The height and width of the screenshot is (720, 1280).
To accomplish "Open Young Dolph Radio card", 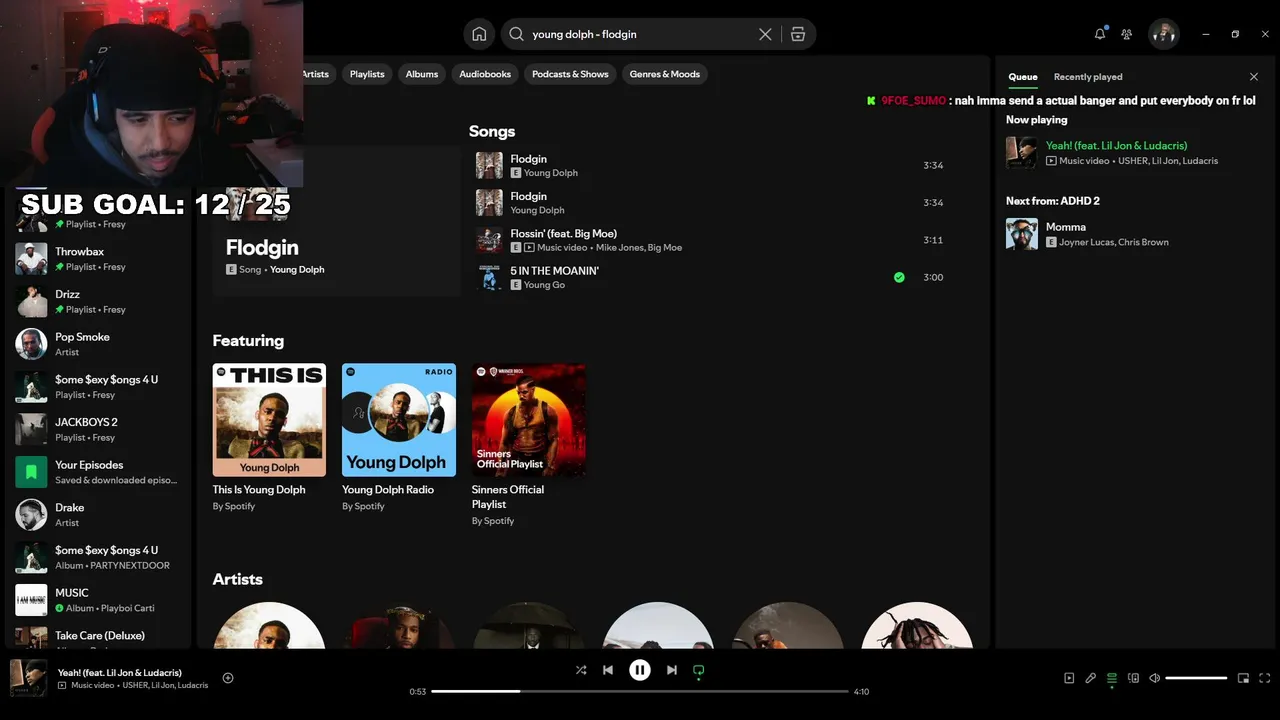I will 399,438.
